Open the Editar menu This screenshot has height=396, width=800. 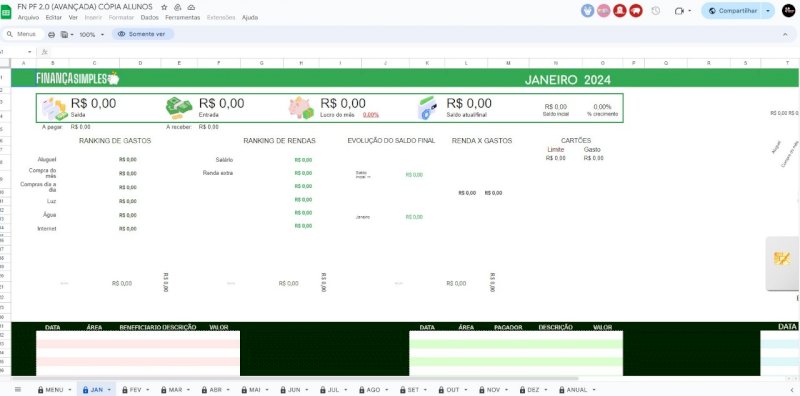click(54, 17)
